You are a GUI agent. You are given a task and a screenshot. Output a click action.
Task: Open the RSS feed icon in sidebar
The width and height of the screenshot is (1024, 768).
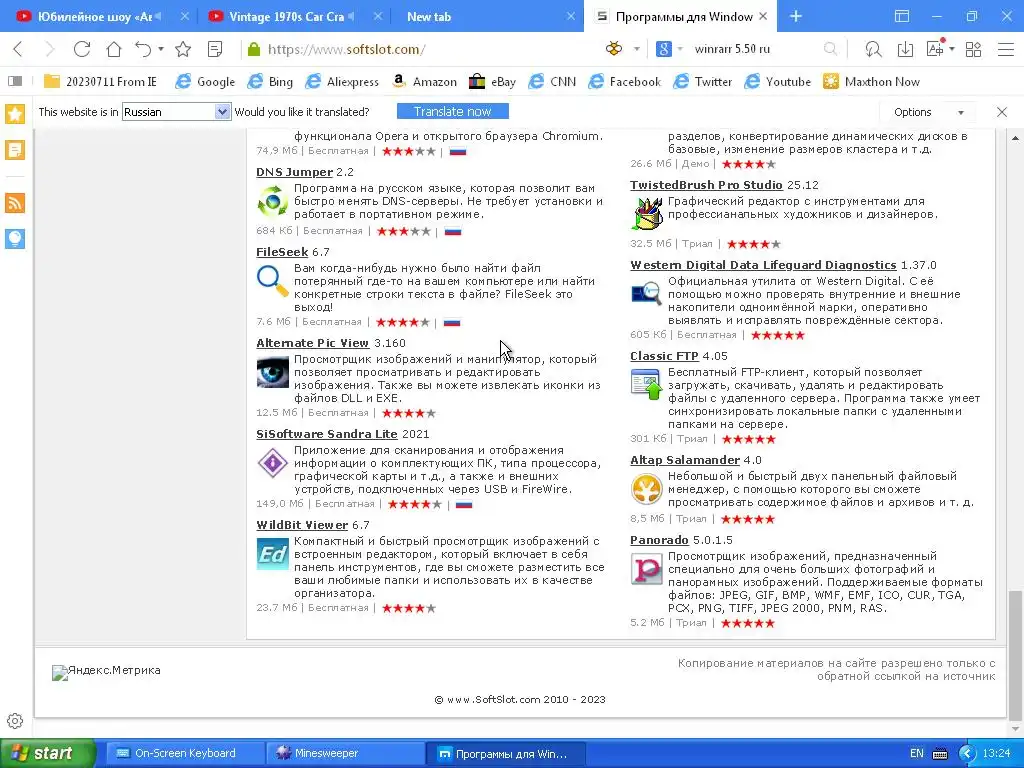coord(15,203)
